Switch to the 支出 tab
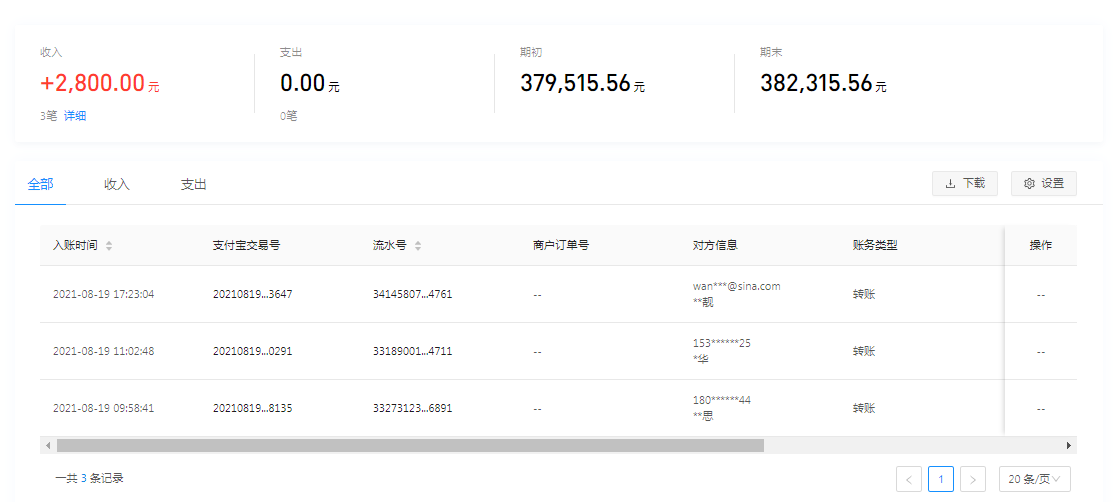 (x=193, y=185)
